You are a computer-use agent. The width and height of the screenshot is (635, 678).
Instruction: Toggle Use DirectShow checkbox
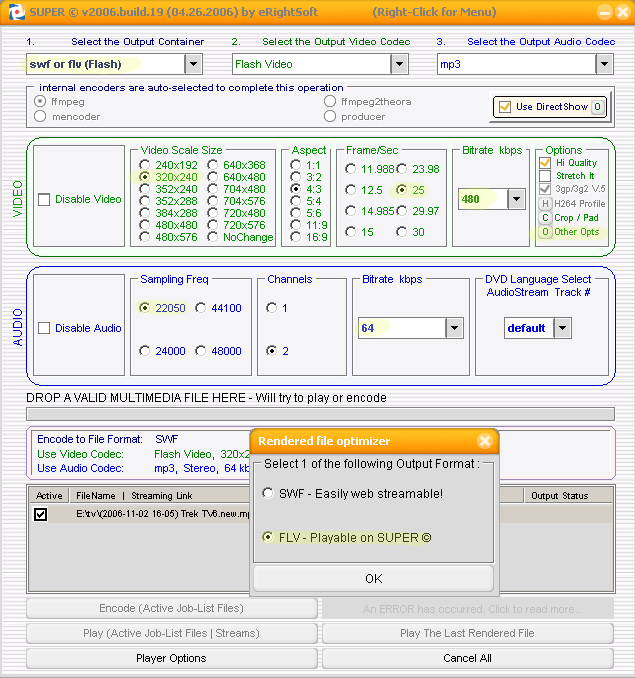point(504,107)
